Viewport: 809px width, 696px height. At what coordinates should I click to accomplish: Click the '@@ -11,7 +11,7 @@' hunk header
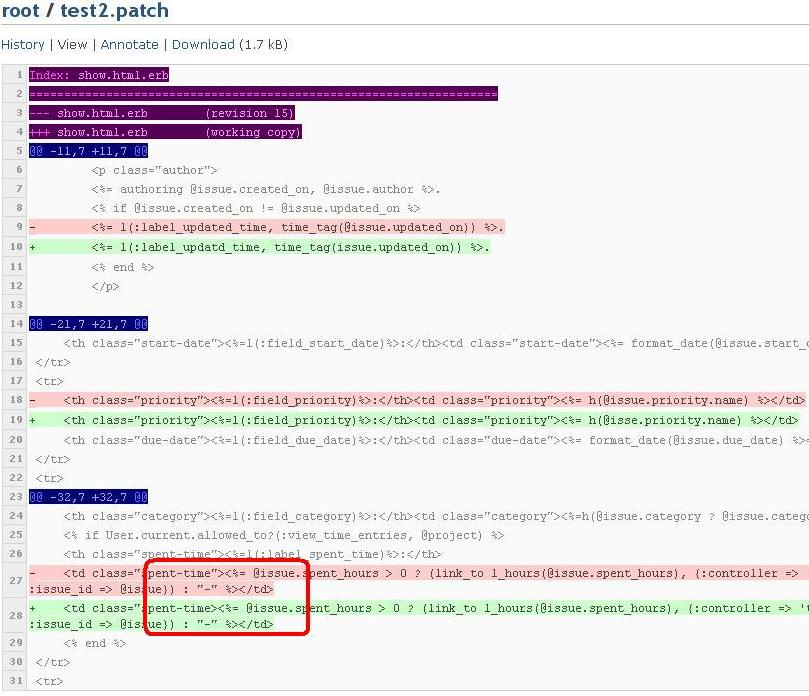(89, 151)
